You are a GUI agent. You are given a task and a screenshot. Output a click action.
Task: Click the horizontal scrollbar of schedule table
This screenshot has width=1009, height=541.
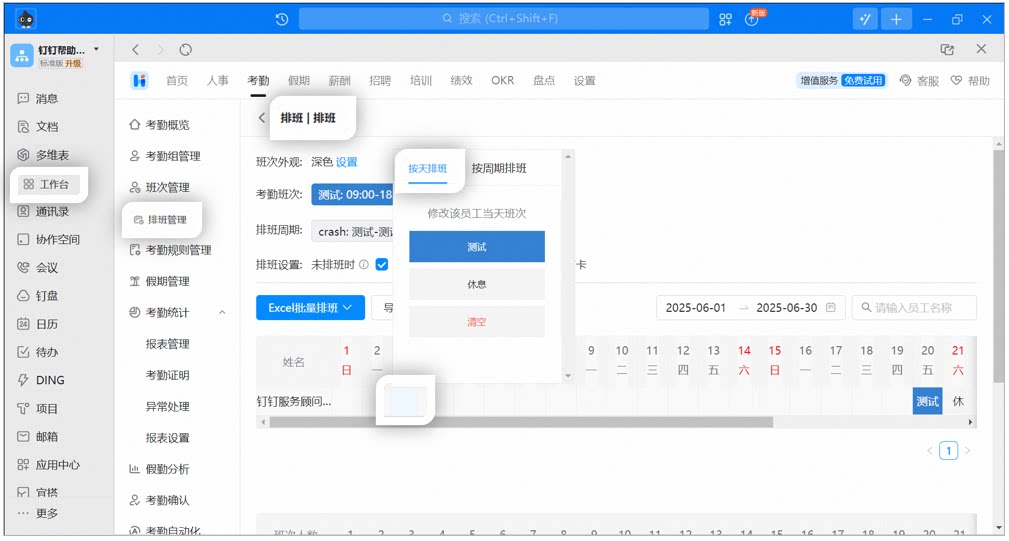click(521, 422)
